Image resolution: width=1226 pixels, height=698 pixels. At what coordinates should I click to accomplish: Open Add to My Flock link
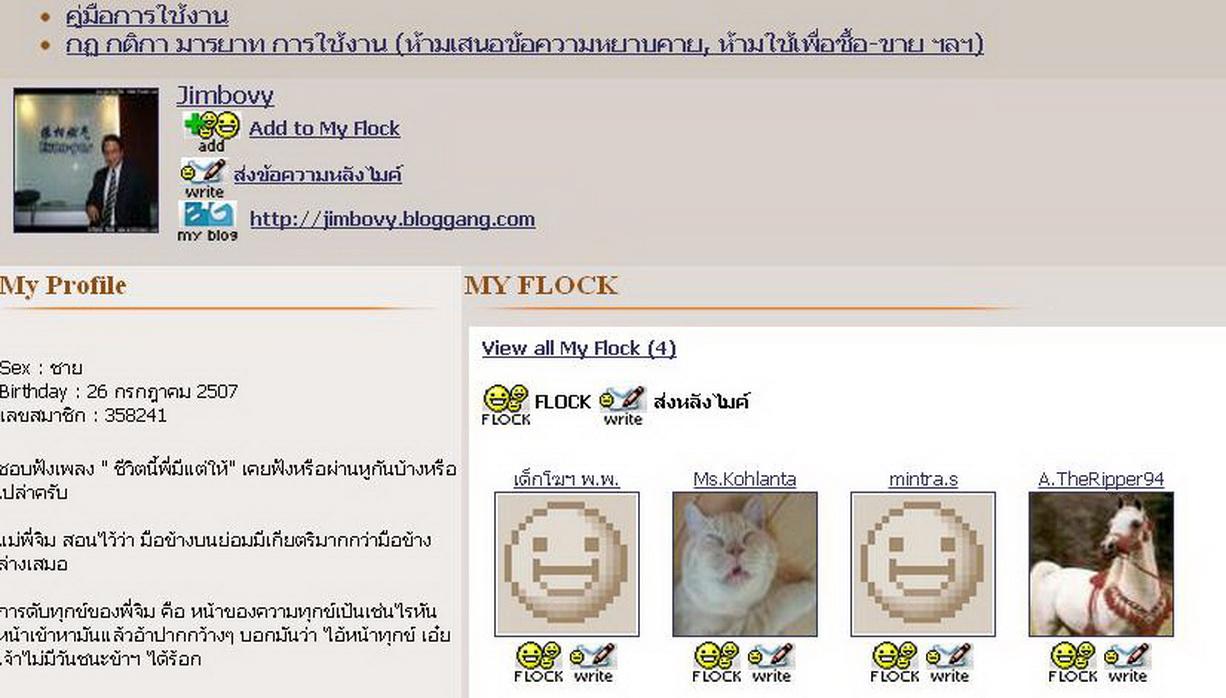click(x=324, y=128)
